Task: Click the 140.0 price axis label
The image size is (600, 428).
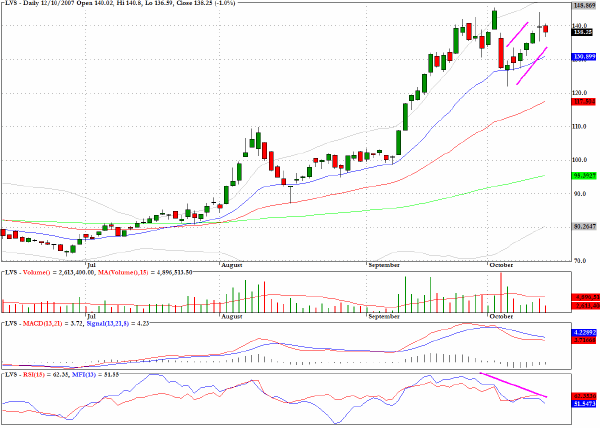Action: click(579, 25)
